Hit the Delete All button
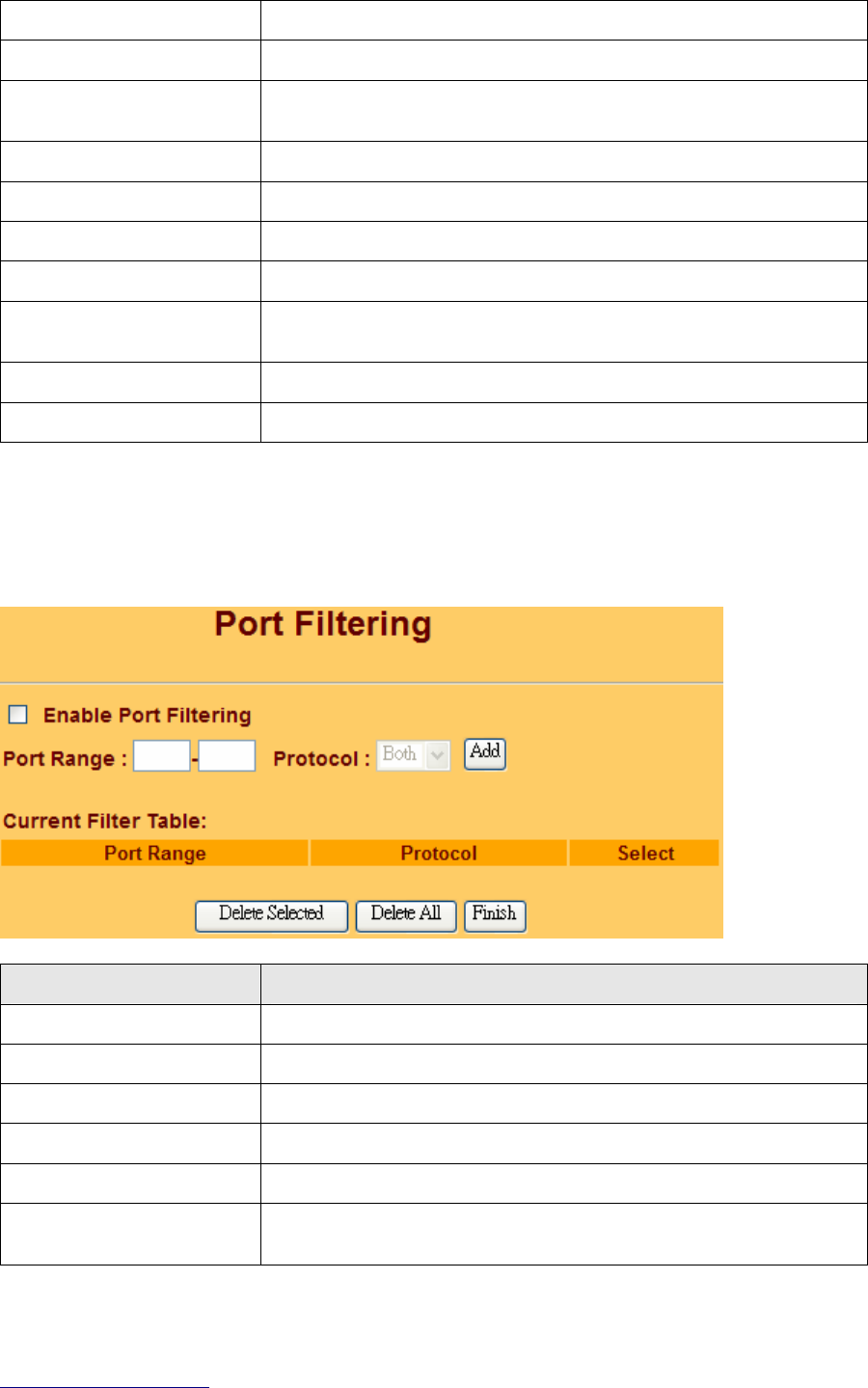Screen dimensions: 868x1388 405,914
